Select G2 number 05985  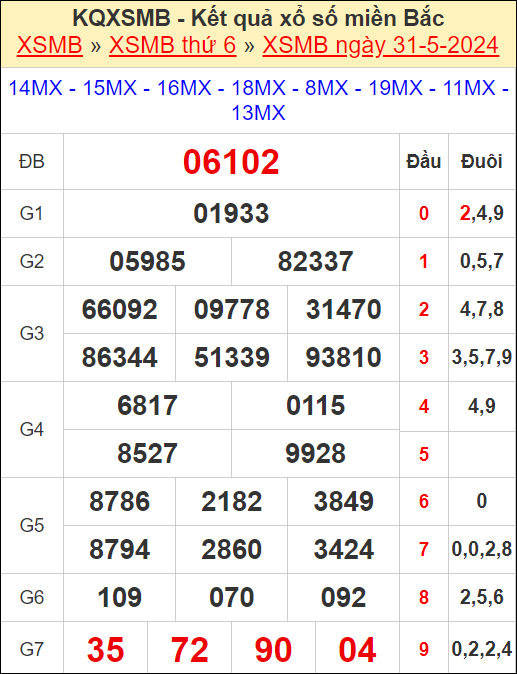[x=147, y=261]
